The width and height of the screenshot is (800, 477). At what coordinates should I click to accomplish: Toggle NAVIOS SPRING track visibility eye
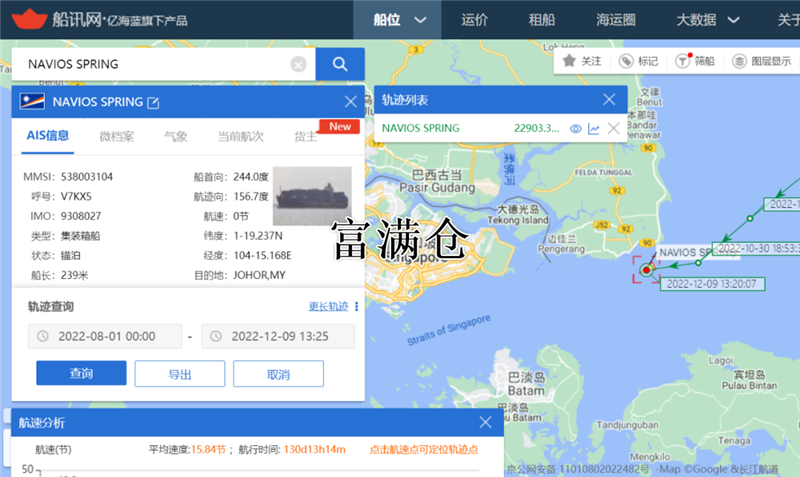(x=576, y=129)
